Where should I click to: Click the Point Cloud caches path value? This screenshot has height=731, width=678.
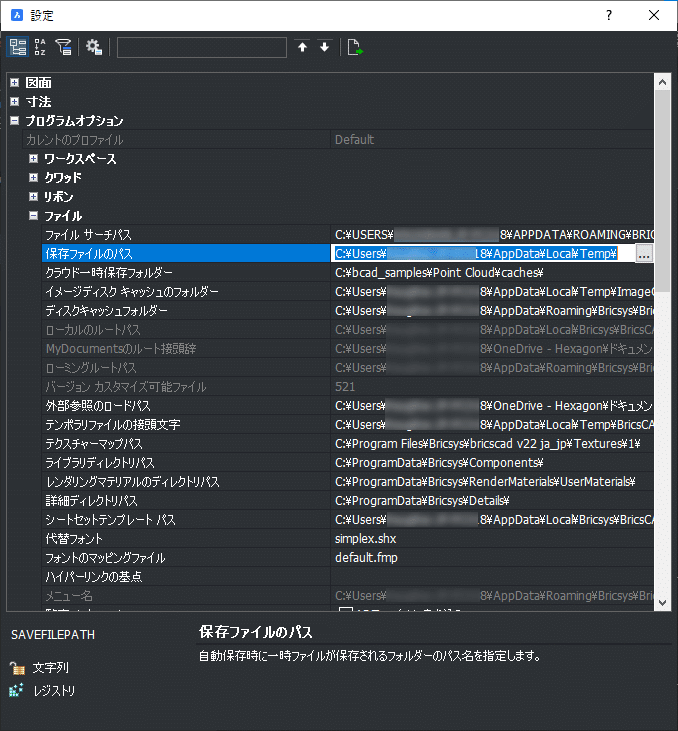coord(439,273)
